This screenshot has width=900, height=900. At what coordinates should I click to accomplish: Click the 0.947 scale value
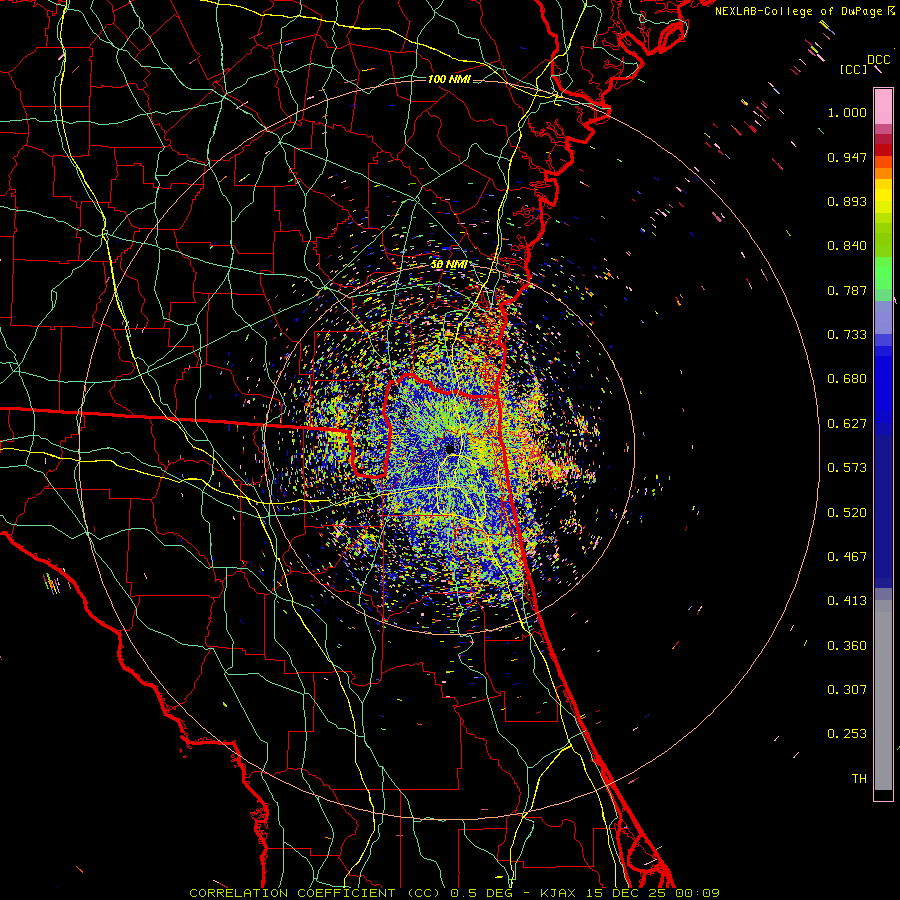847,157
